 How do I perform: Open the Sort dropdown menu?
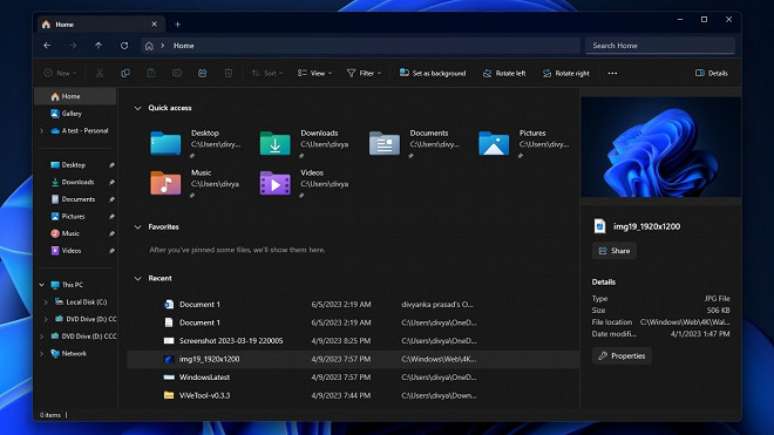267,73
